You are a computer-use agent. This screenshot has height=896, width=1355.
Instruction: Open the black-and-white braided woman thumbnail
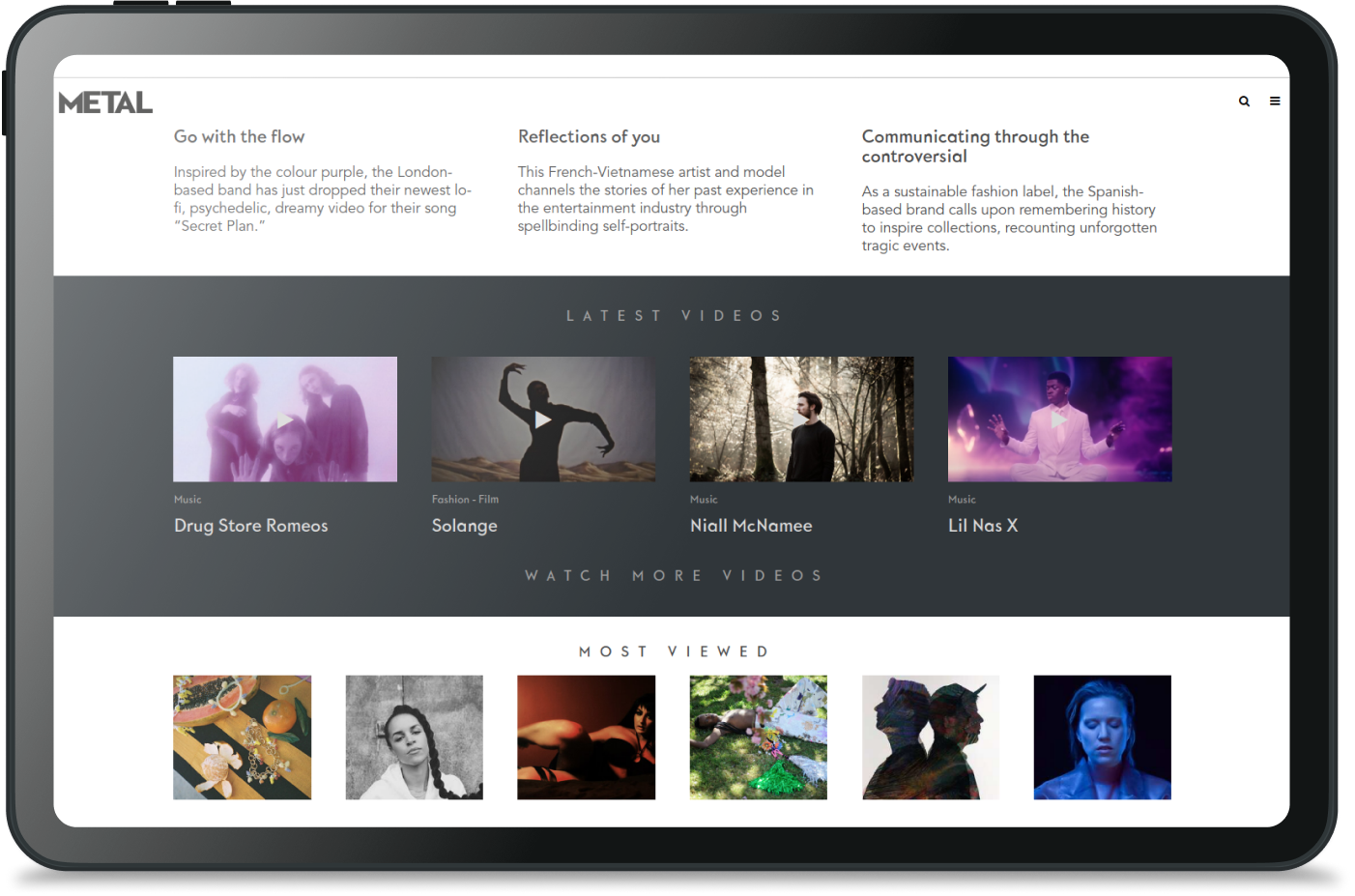(x=414, y=737)
